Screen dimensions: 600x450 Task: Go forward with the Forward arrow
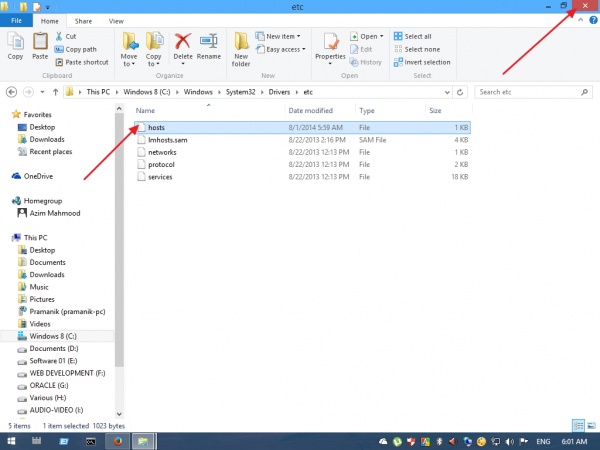(x=28, y=92)
